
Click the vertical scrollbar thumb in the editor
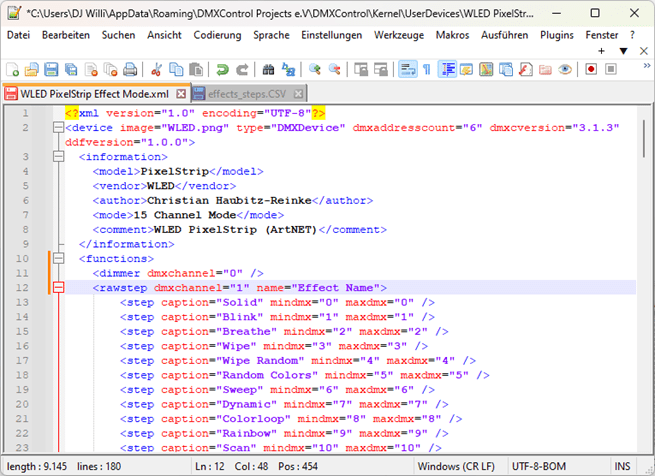645,138
